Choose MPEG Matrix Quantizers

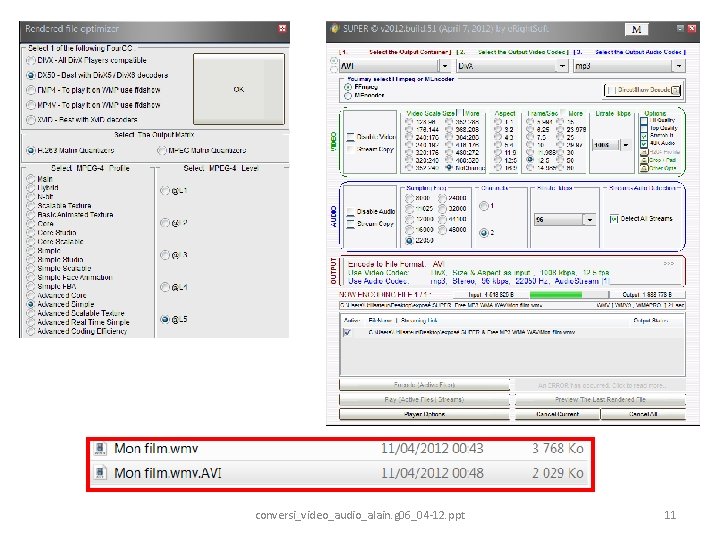tap(161, 150)
